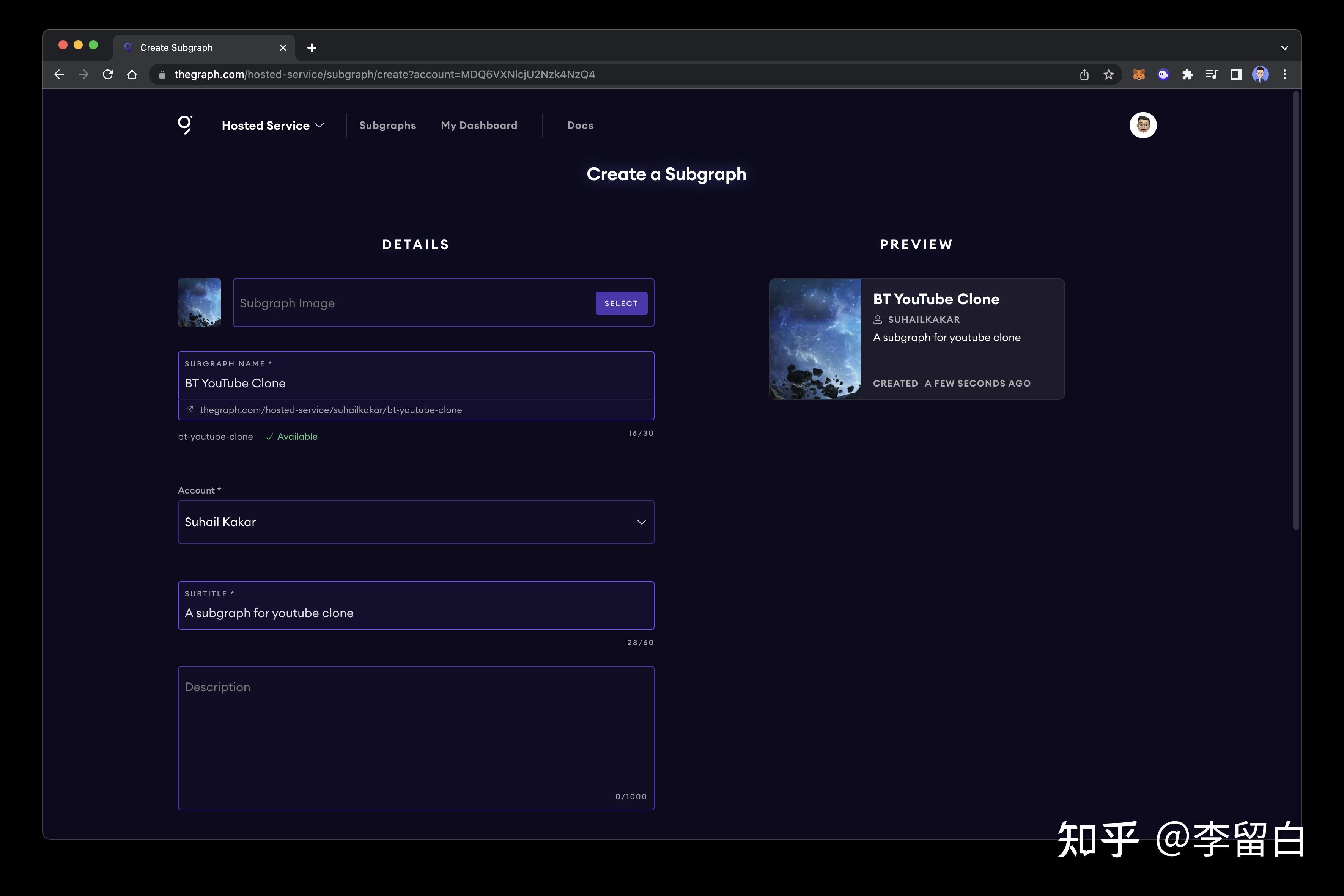Open the browser side panel icon
Image resolution: width=1344 pixels, height=896 pixels.
1236,74
